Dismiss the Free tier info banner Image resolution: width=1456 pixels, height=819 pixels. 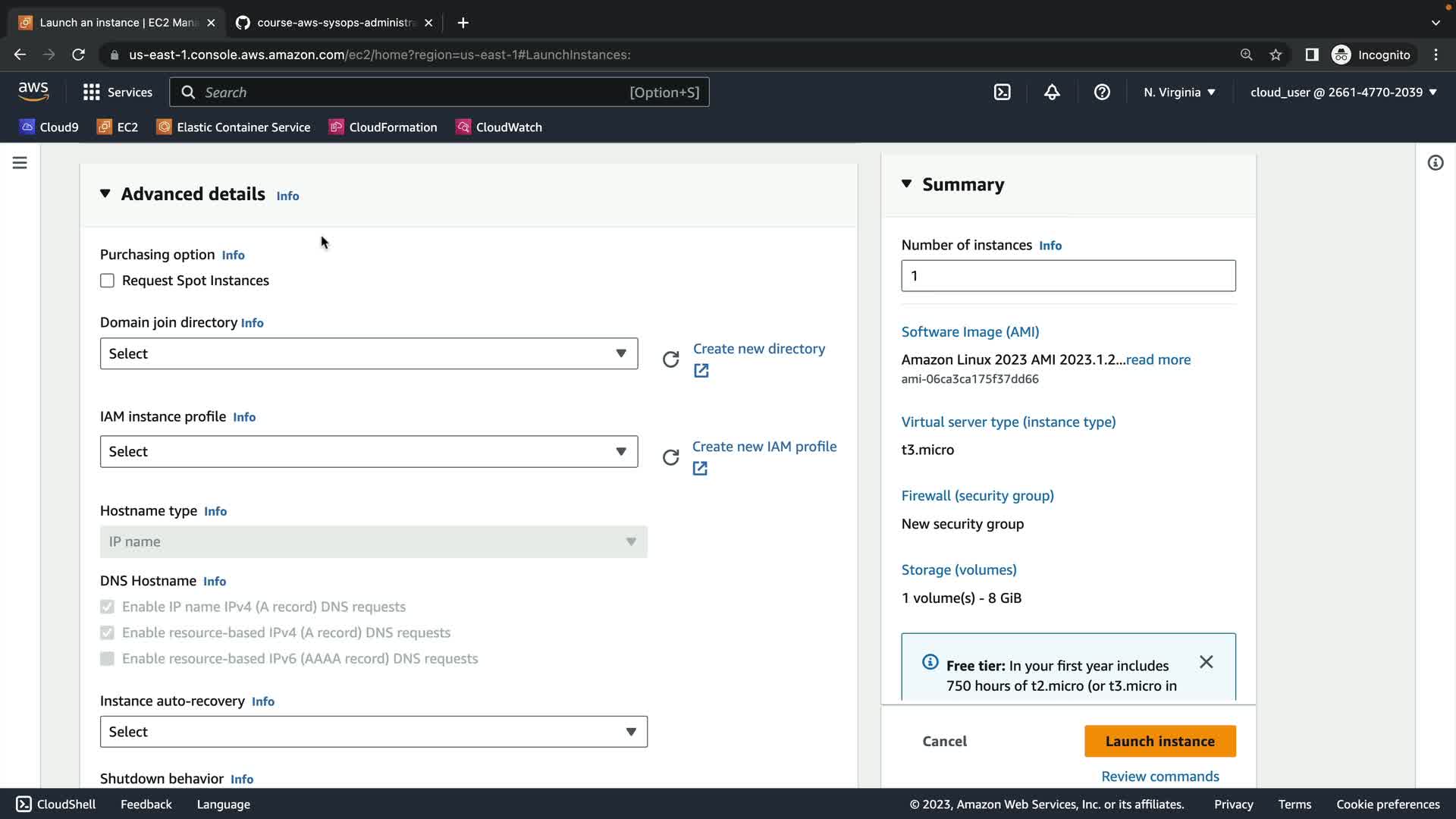[1206, 662]
